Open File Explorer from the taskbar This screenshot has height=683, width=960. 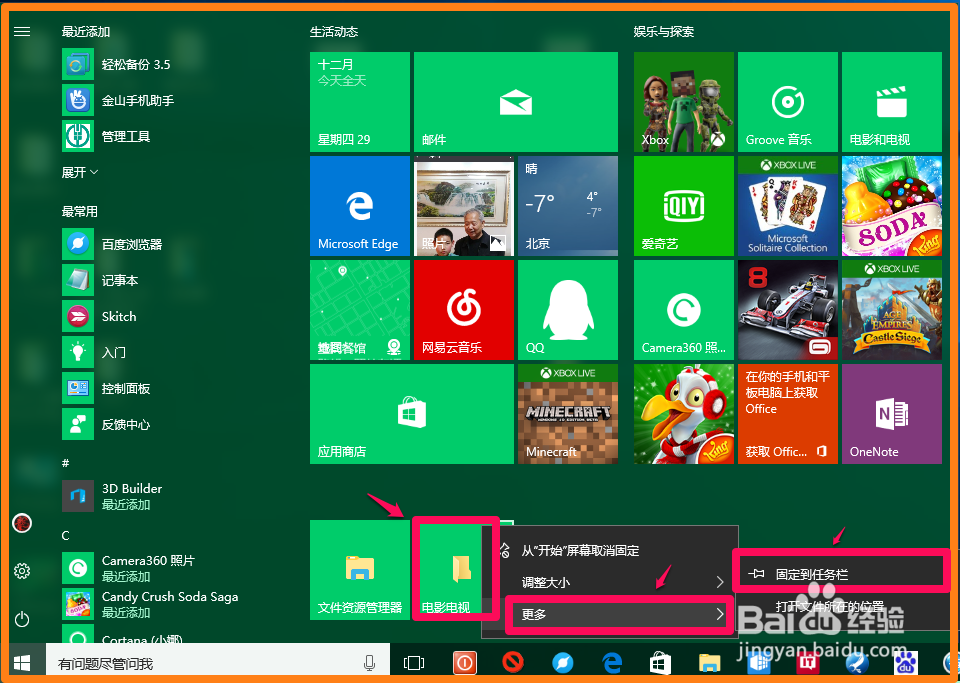[x=710, y=663]
